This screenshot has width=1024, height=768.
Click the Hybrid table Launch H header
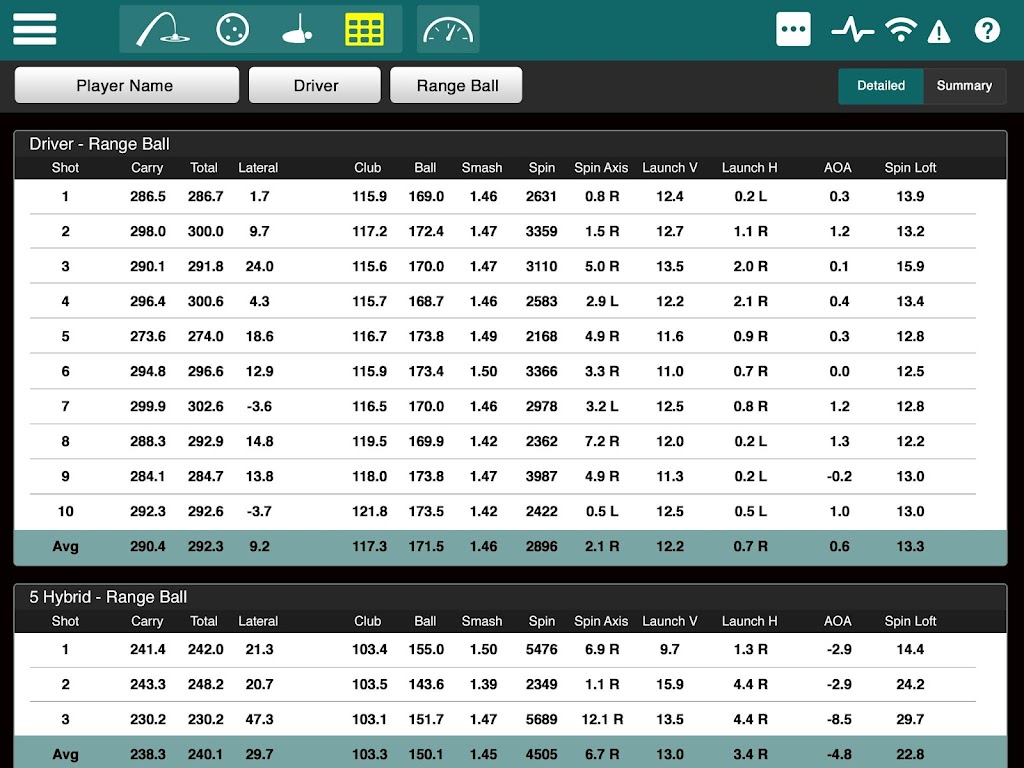tap(750, 621)
